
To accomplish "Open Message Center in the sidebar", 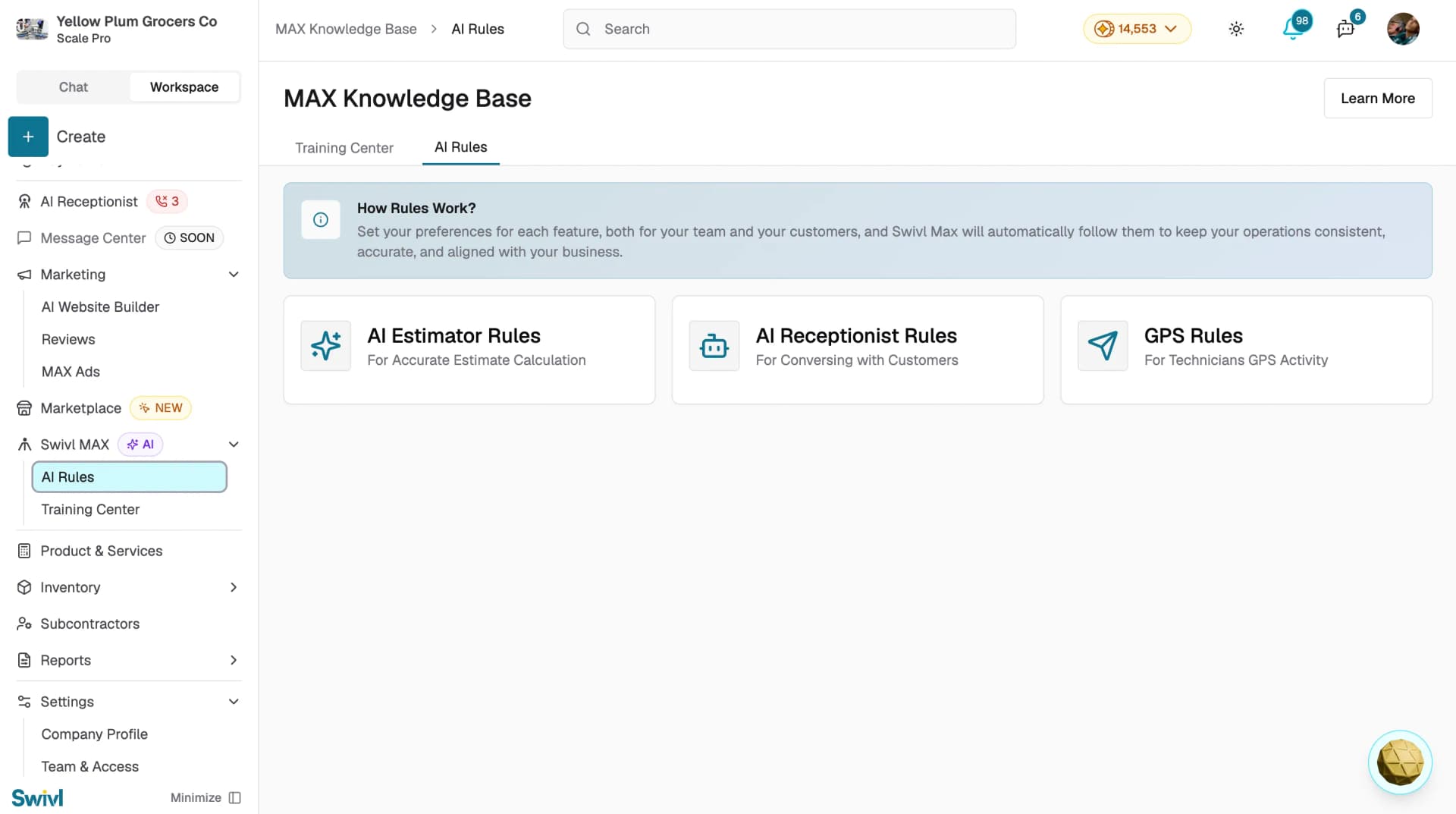I will [93, 237].
